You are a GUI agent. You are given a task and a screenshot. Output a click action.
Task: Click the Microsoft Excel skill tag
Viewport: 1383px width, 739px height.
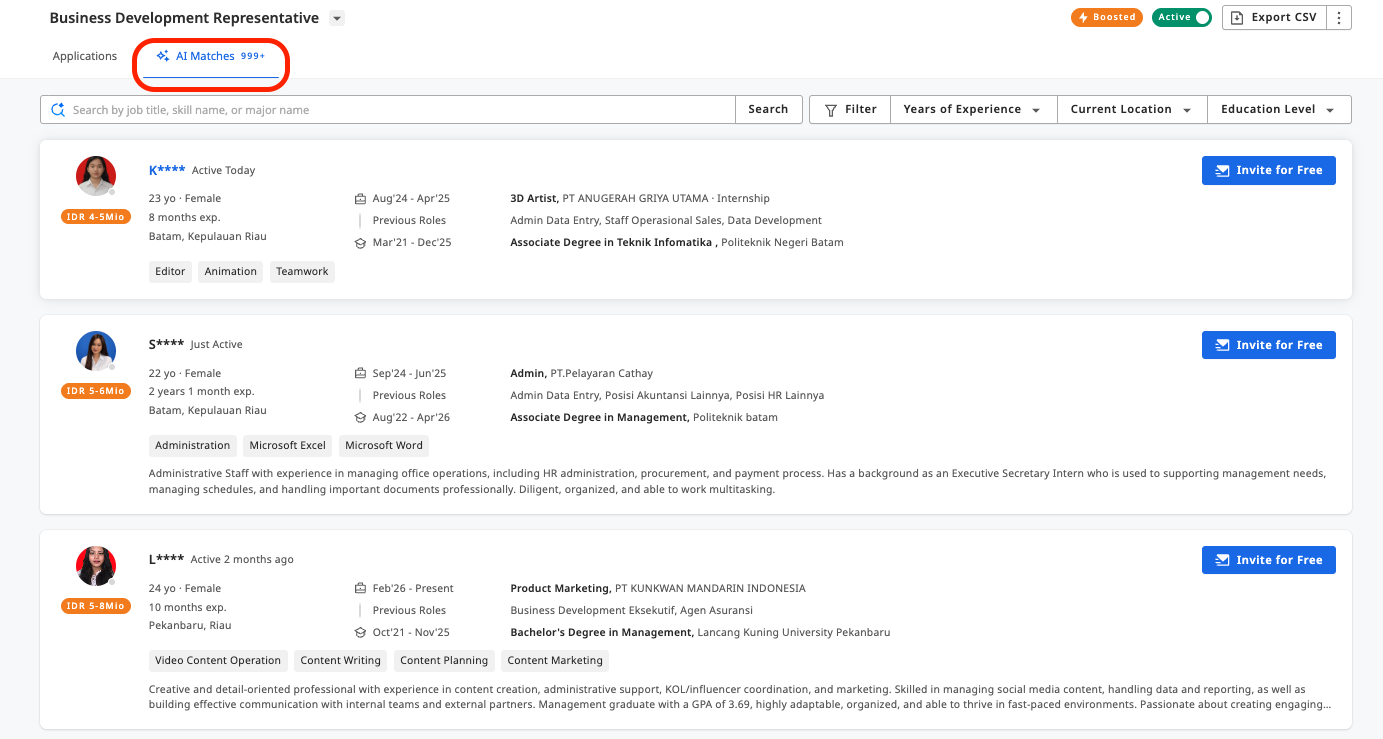click(x=288, y=445)
